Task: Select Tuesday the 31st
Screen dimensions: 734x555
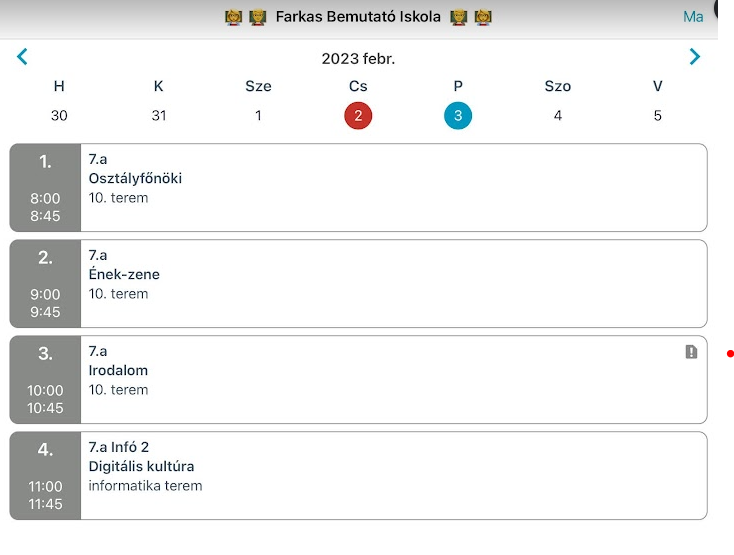Action: tap(159, 116)
